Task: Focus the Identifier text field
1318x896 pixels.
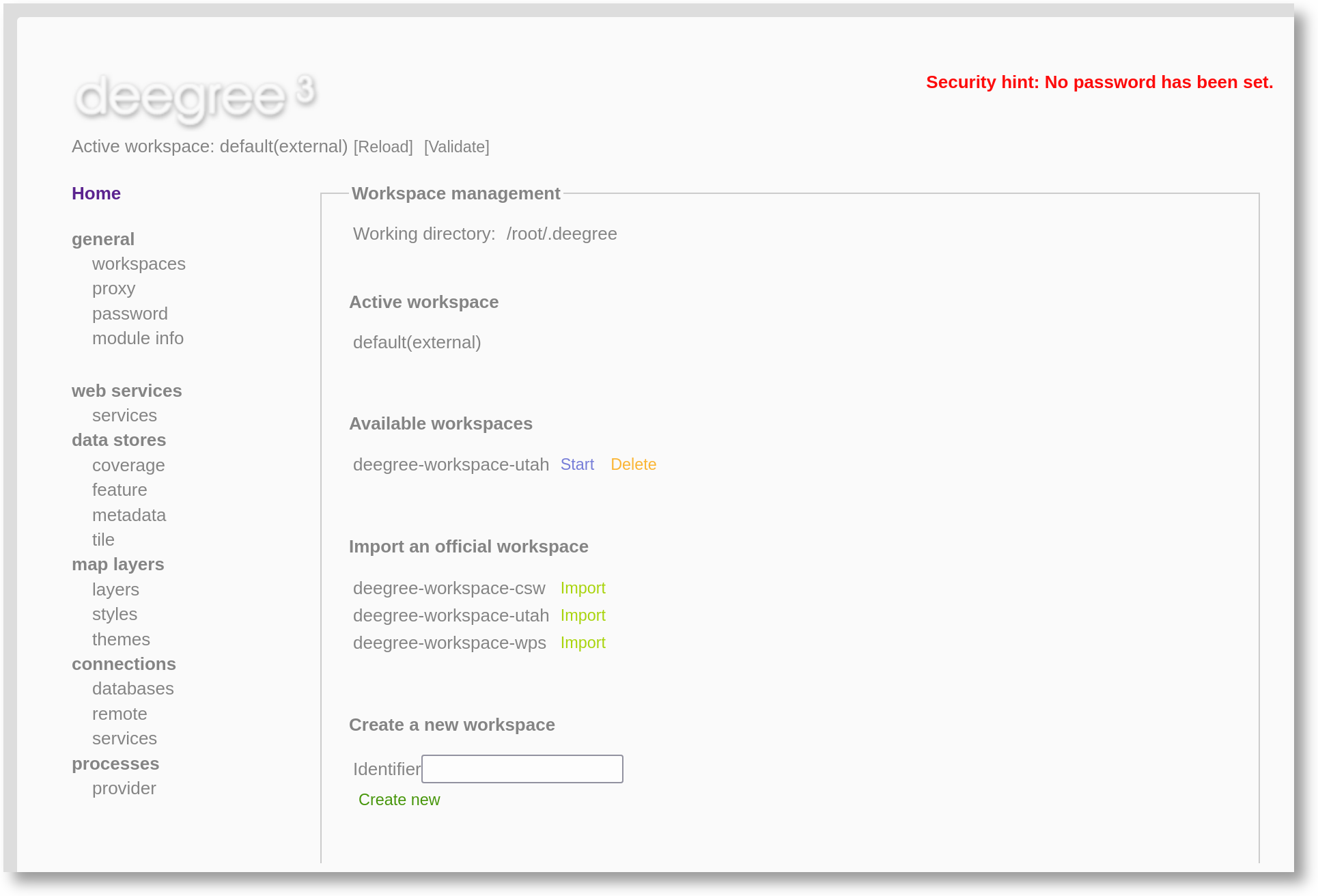Action: tap(522, 769)
